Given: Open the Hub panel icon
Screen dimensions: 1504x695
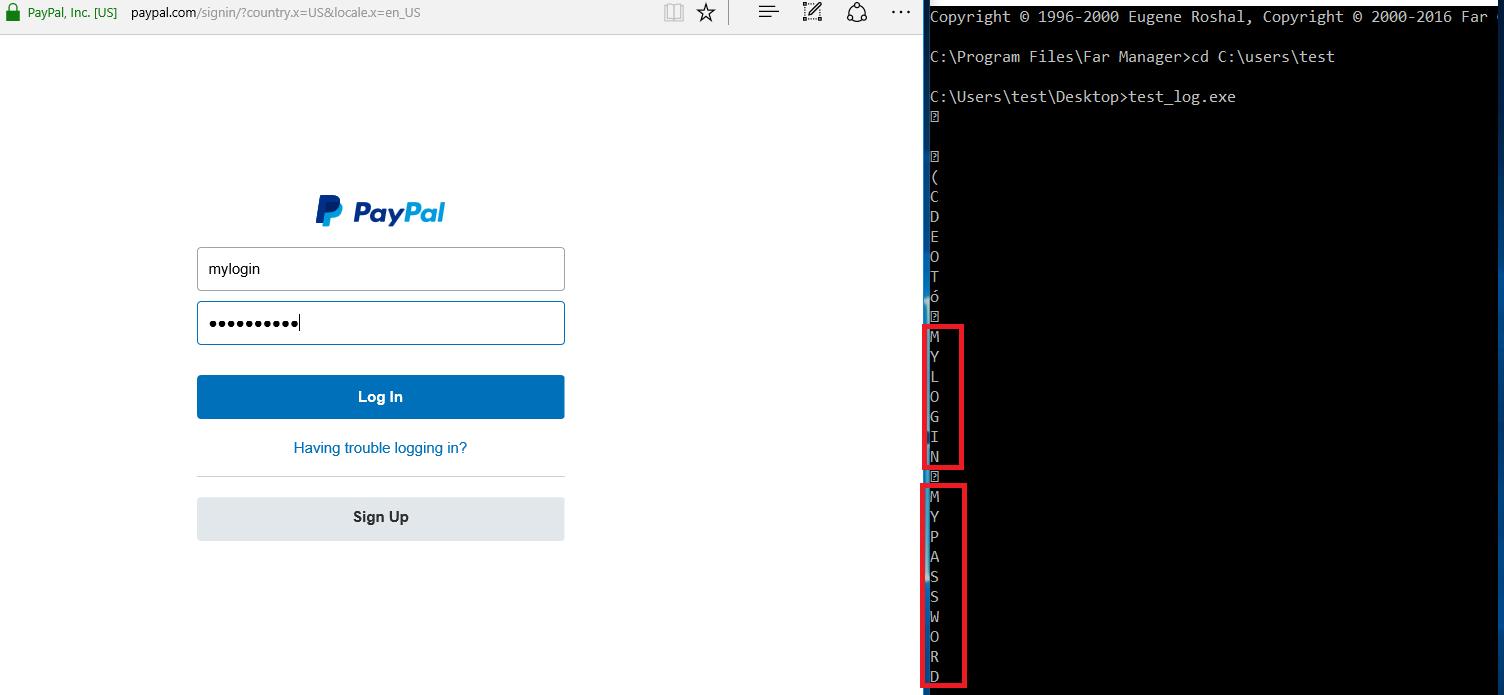Looking at the screenshot, I should coord(767,12).
